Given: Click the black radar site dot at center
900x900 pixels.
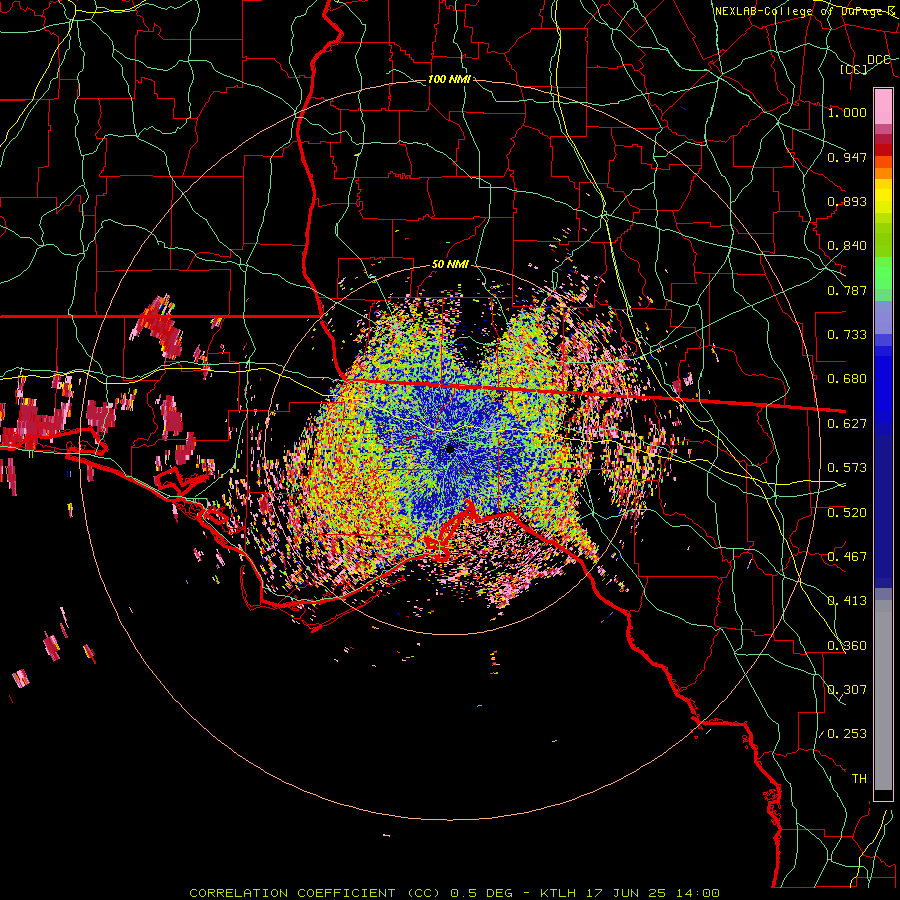Looking at the screenshot, I should coord(450,449).
